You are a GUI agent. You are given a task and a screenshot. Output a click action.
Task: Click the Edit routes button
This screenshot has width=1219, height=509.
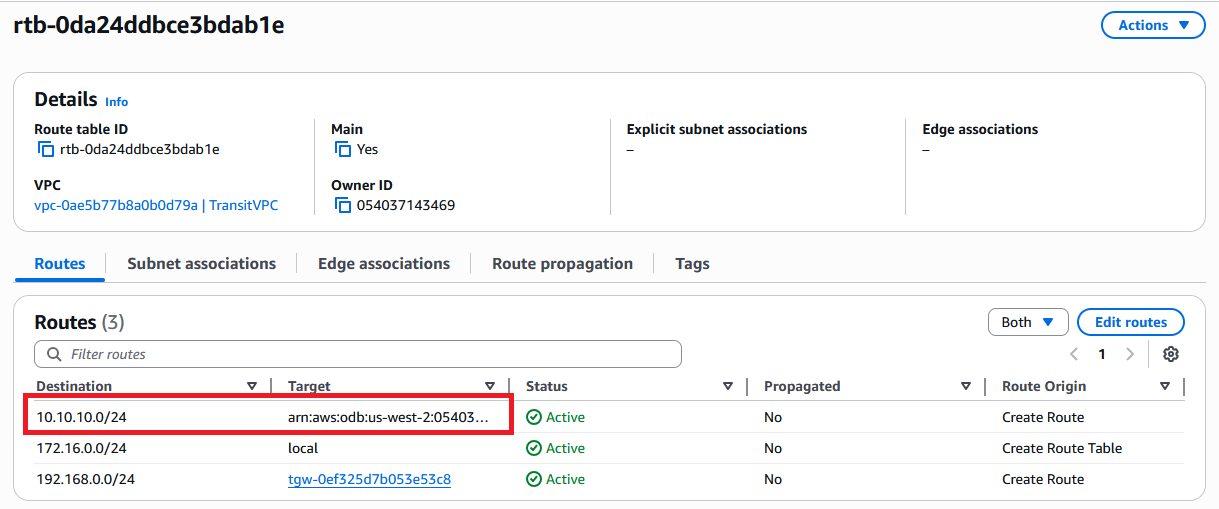click(1130, 322)
